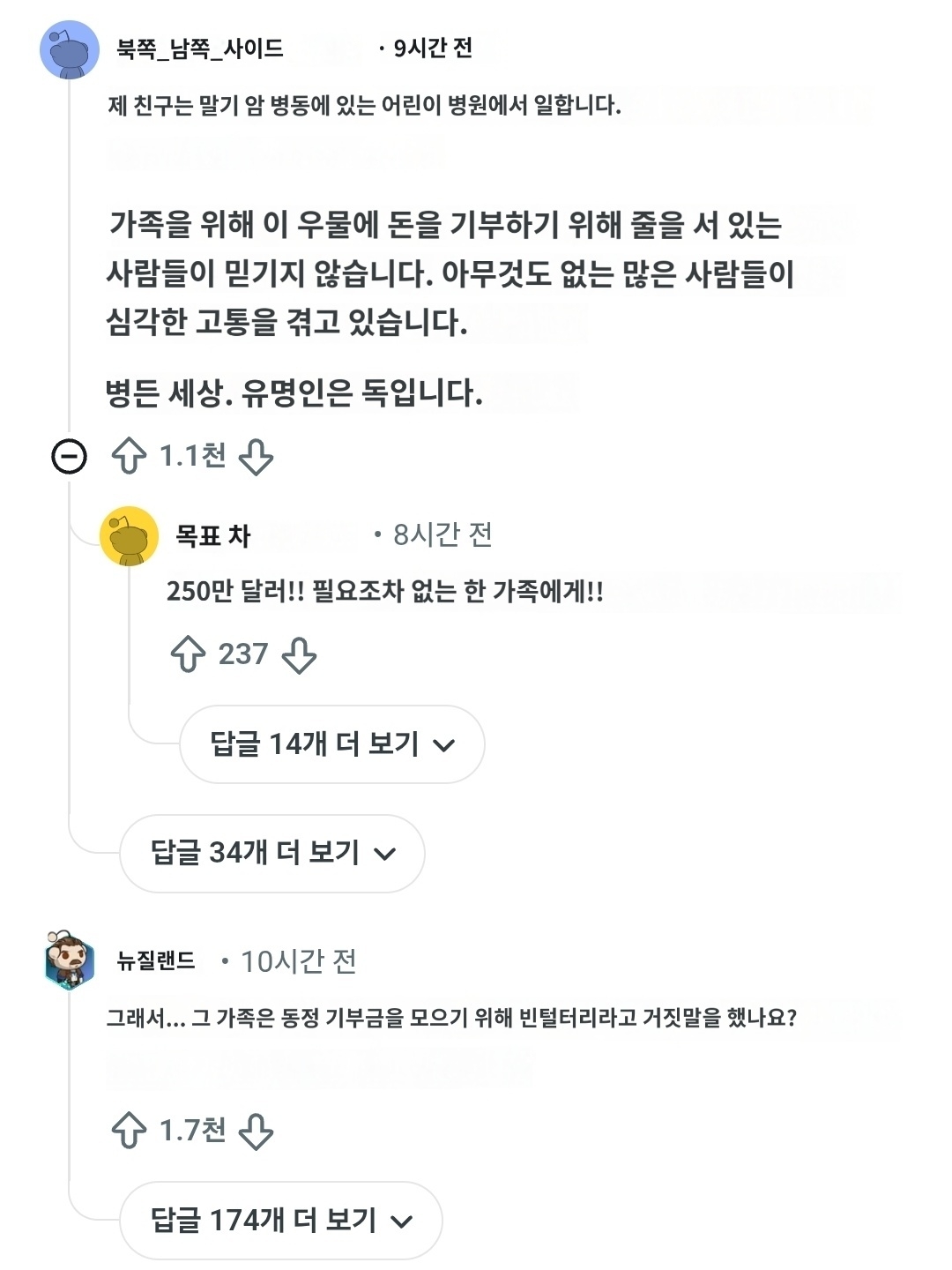Collapse the first comment thread
The image size is (952, 1270).
pos(70,457)
